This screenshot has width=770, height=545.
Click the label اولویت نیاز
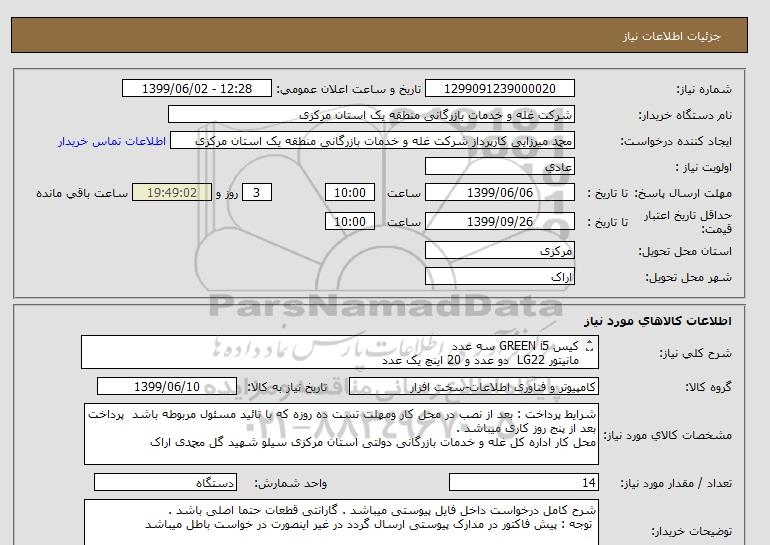(704, 167)
